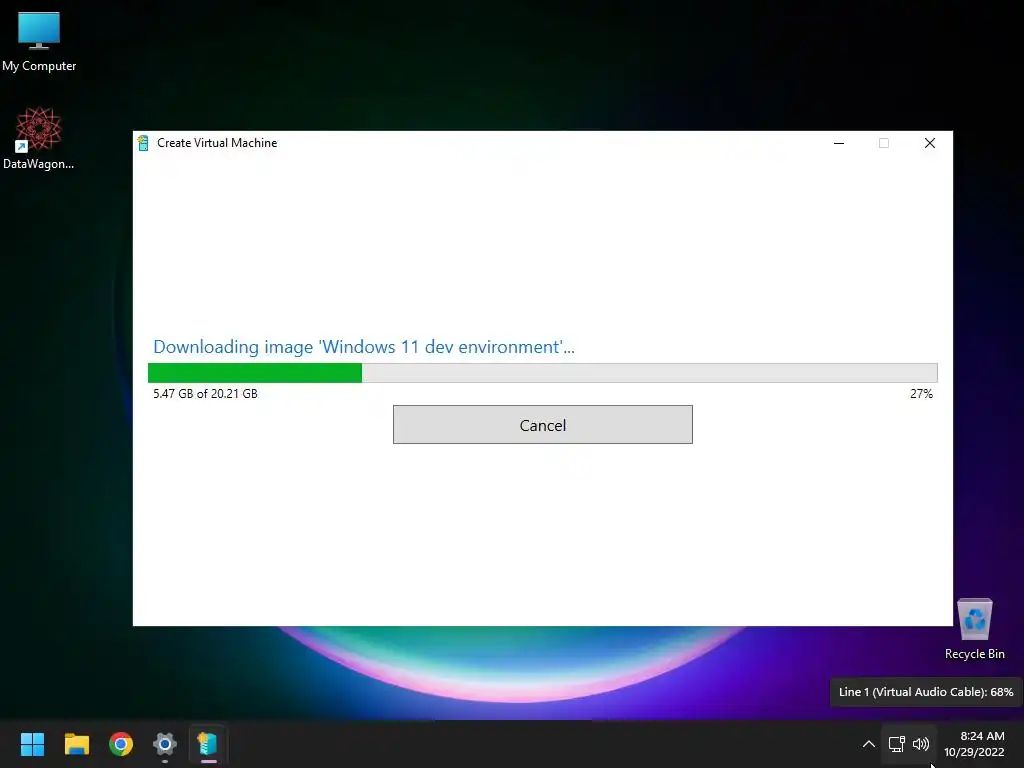Show hidden system tray icons
The image size is (1024, 768).
[x=869, y=744]
